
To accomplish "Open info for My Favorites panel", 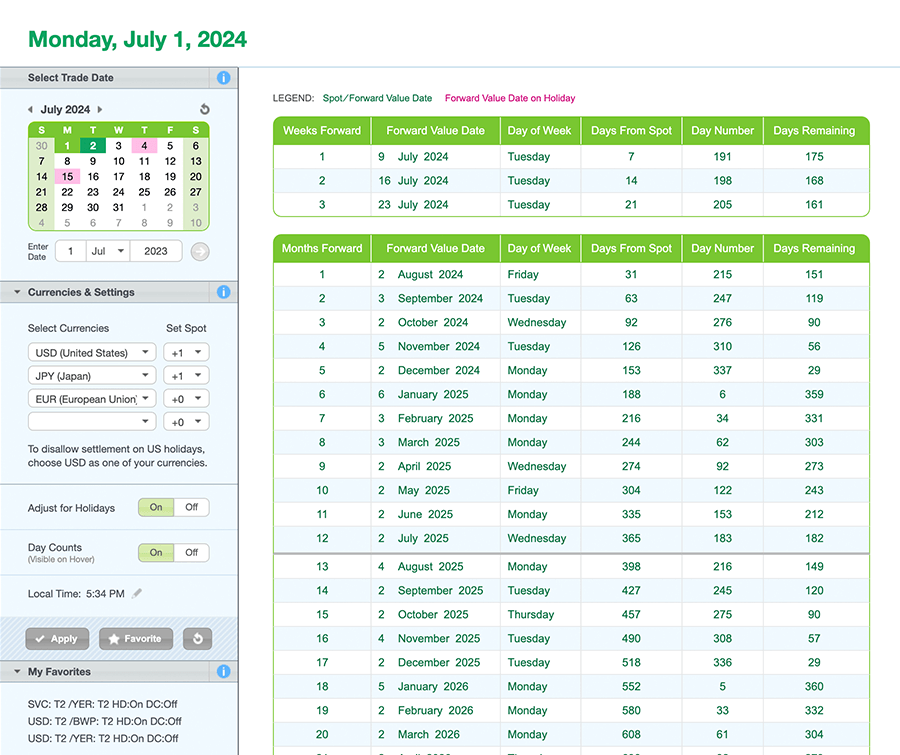I will 224,671.
